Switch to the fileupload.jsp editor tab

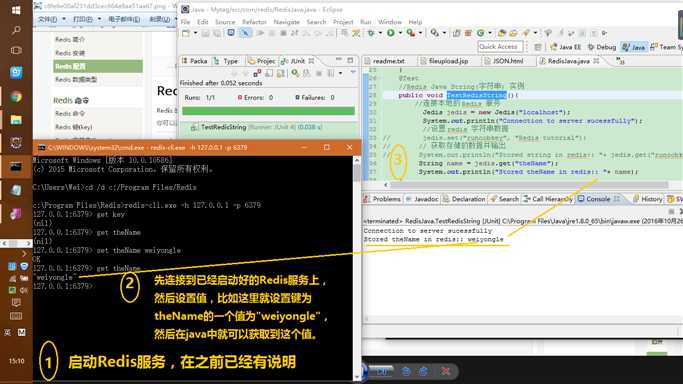pyautogui.click(x=448, y=61)
